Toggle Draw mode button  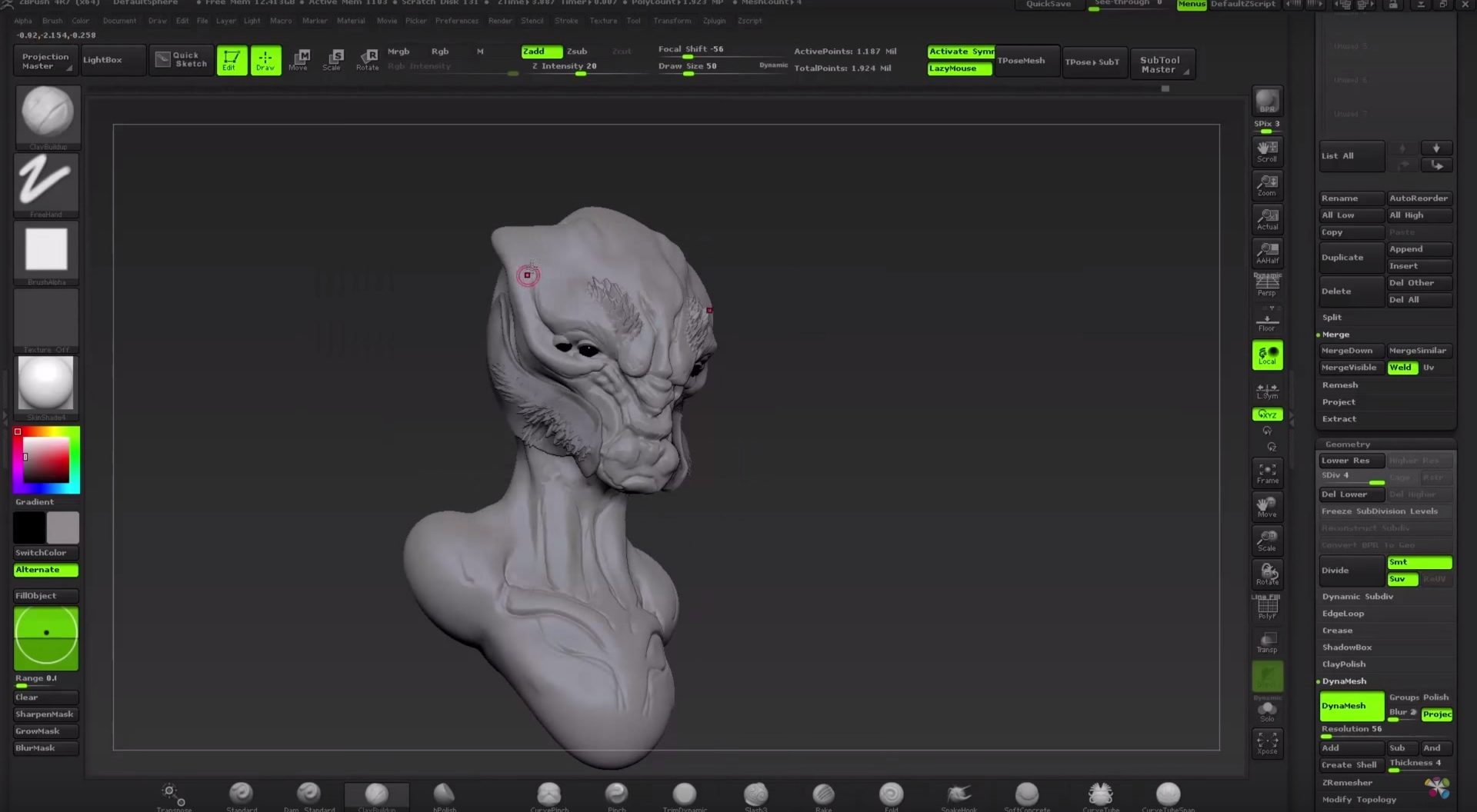[265, 60]
